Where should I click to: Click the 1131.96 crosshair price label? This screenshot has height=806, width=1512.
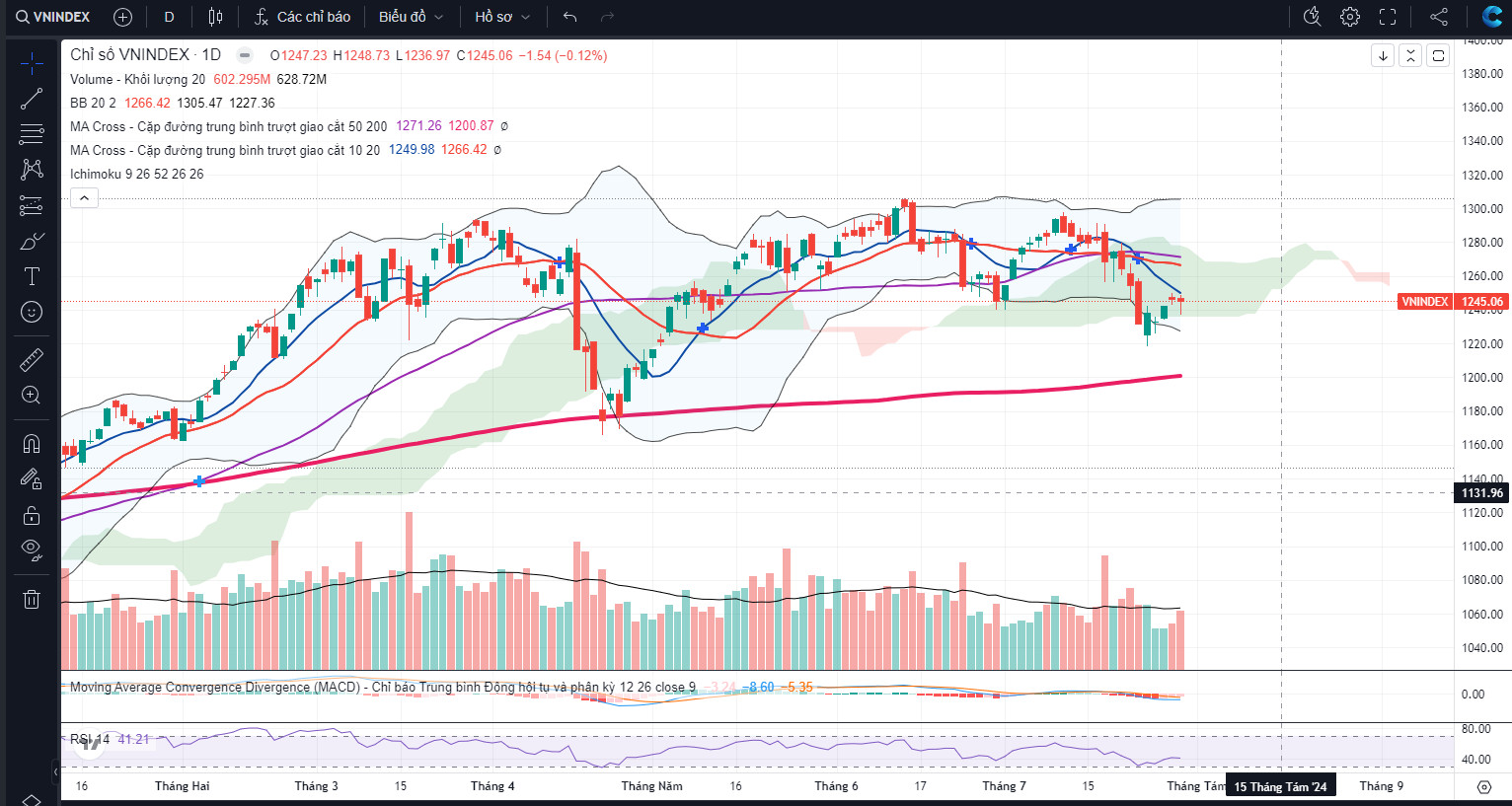point(1481,493)
